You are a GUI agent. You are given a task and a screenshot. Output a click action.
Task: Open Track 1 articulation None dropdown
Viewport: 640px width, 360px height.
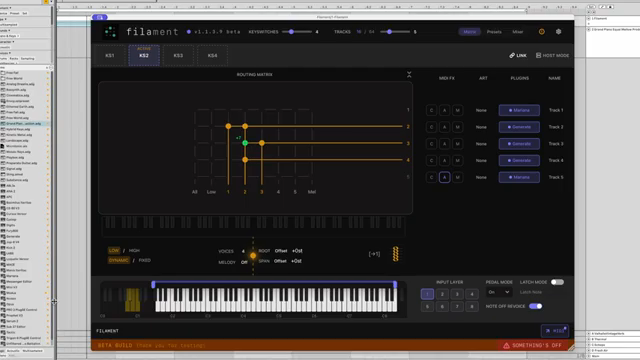point(481,110)
